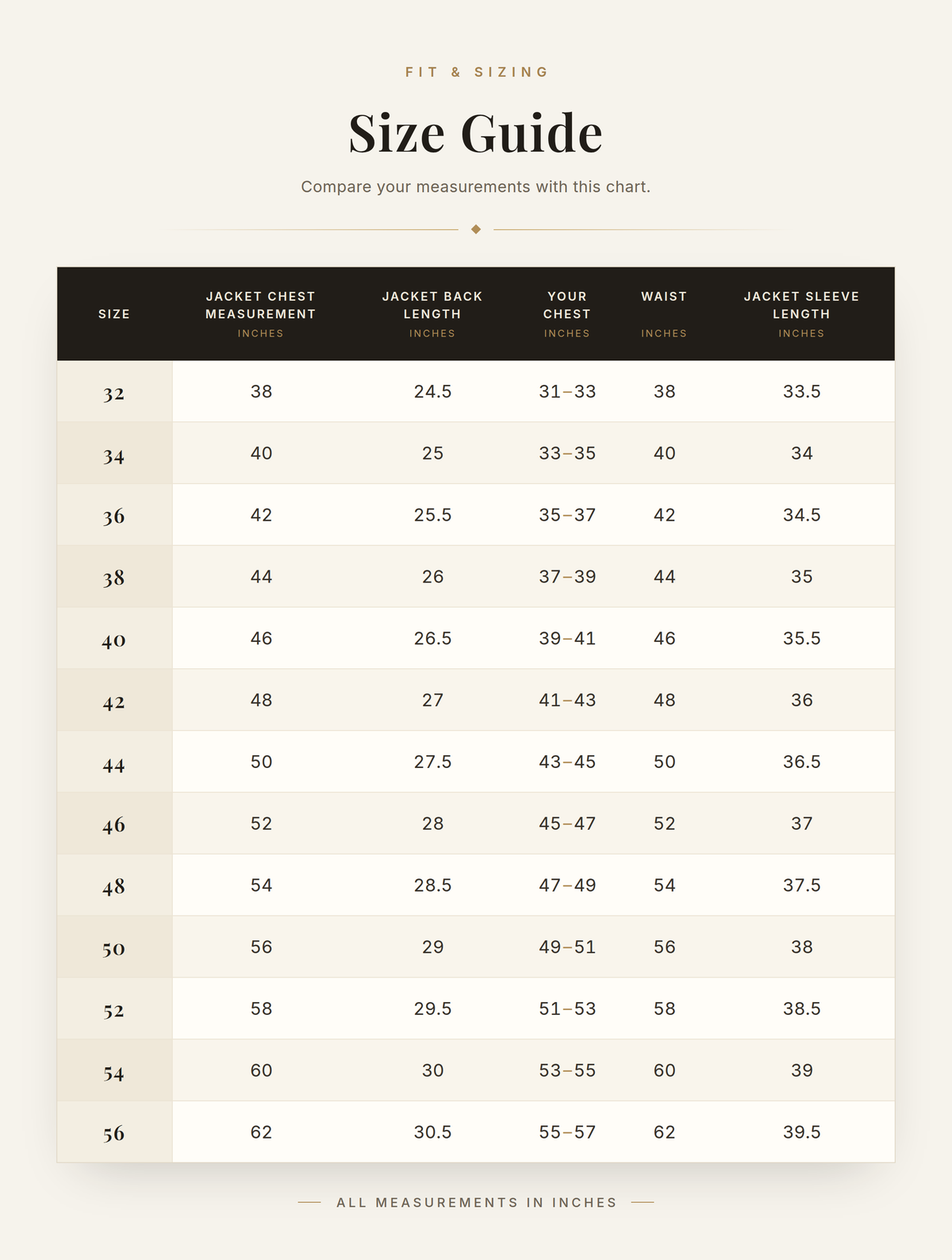Select the Size column header
Screen dimensions: 952x1260
click(114, 314)
